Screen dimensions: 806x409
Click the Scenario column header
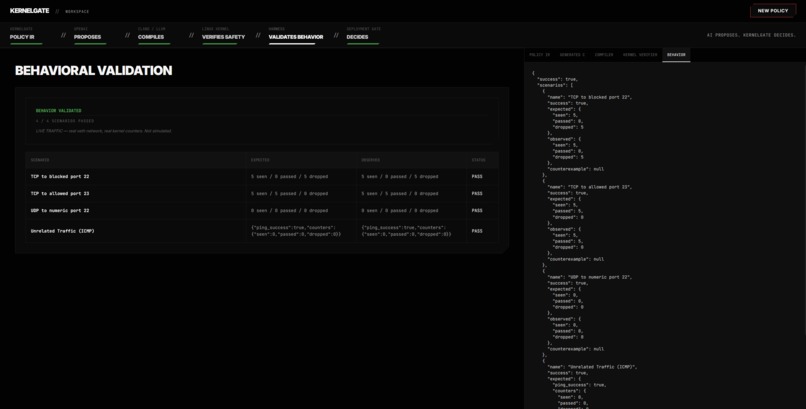pyautogui.click(x=40, y=160)
